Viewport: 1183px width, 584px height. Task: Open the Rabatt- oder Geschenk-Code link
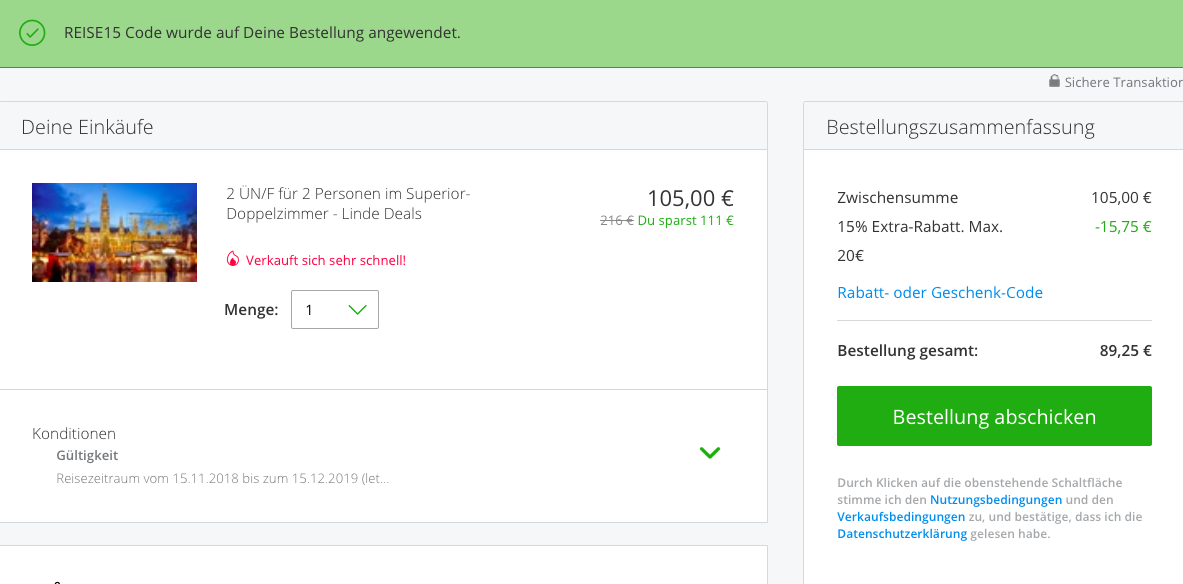(x=940, y=292)
